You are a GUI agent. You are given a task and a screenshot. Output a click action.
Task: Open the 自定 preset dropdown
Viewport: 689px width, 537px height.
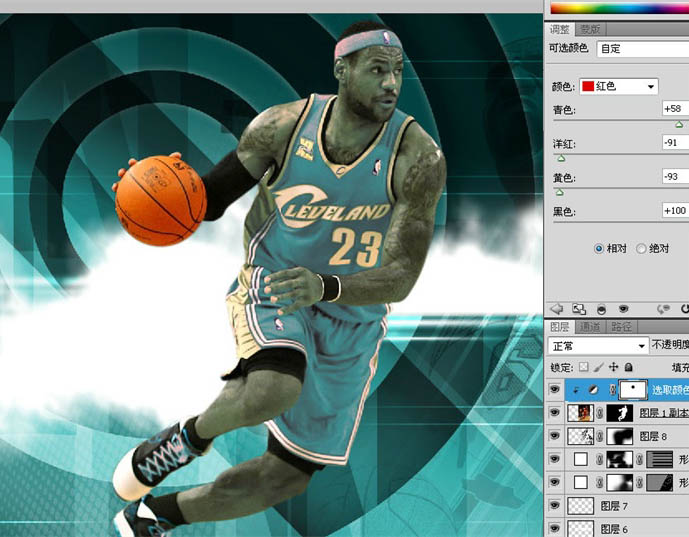pos(642,49)
